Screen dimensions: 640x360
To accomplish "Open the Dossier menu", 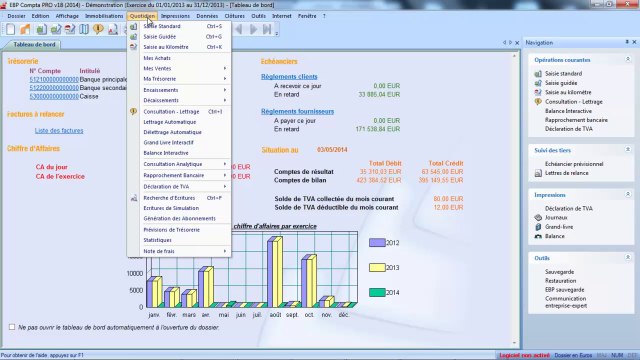I will [16, 16].
